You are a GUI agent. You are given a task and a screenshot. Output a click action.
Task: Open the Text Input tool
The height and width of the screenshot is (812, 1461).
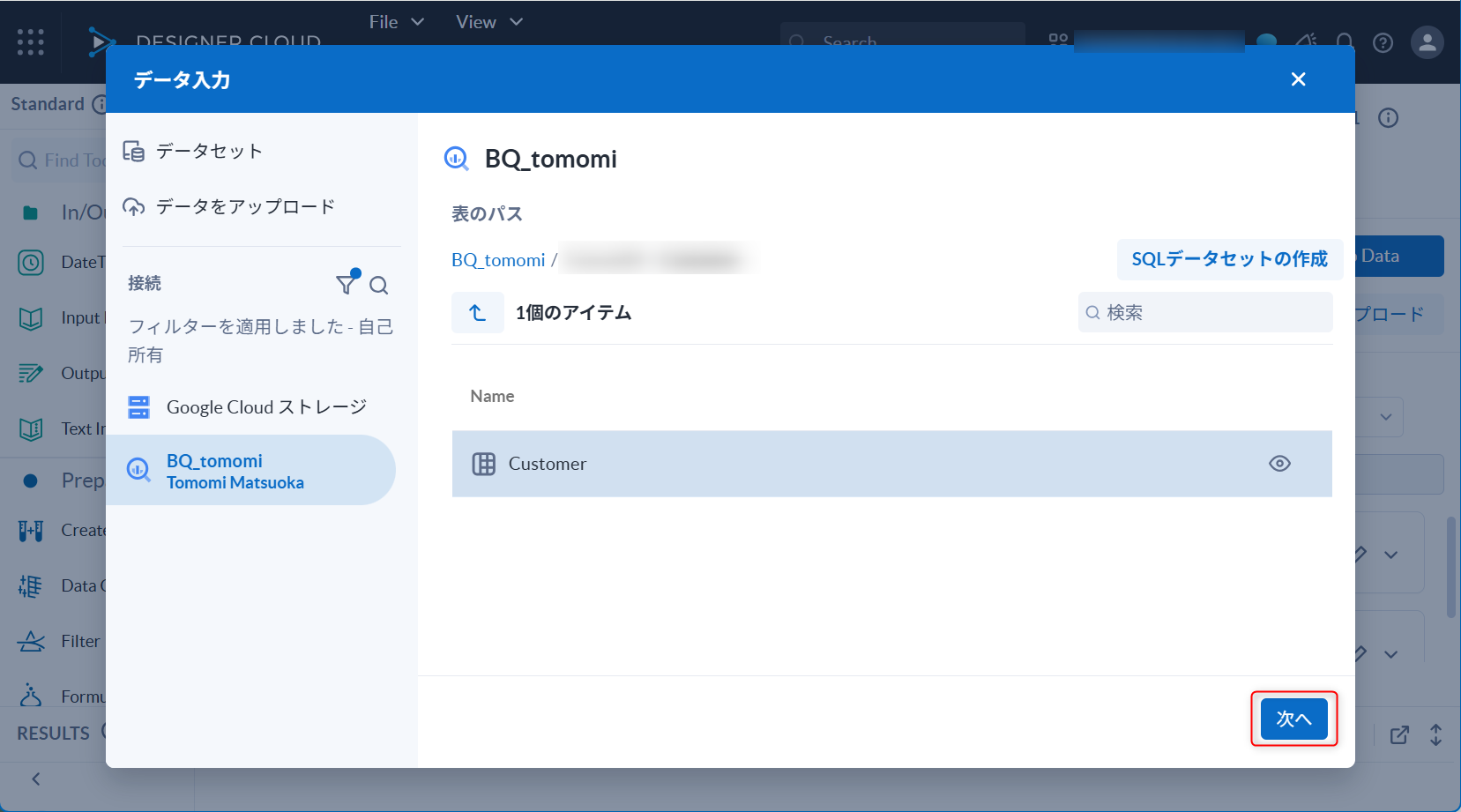tap(31, 428)
